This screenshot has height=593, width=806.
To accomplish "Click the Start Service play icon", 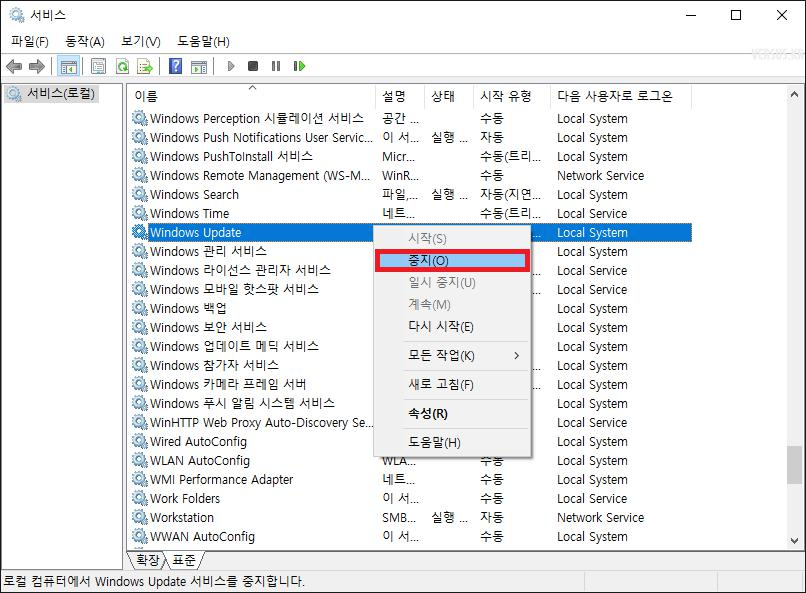I will 231,66.
